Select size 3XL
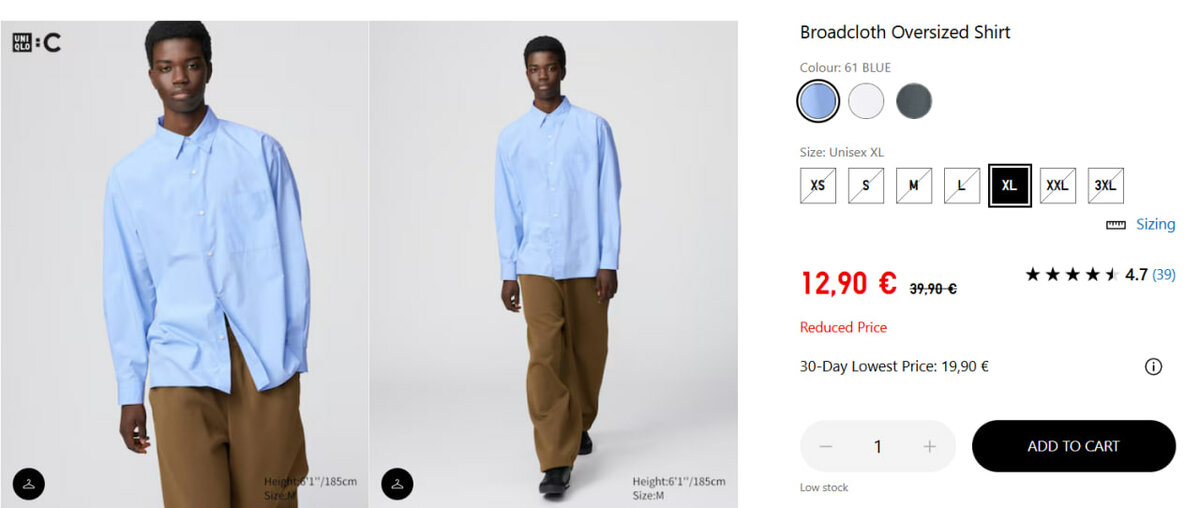This screenshot has width=1200, height=508. click(1106, 186)
